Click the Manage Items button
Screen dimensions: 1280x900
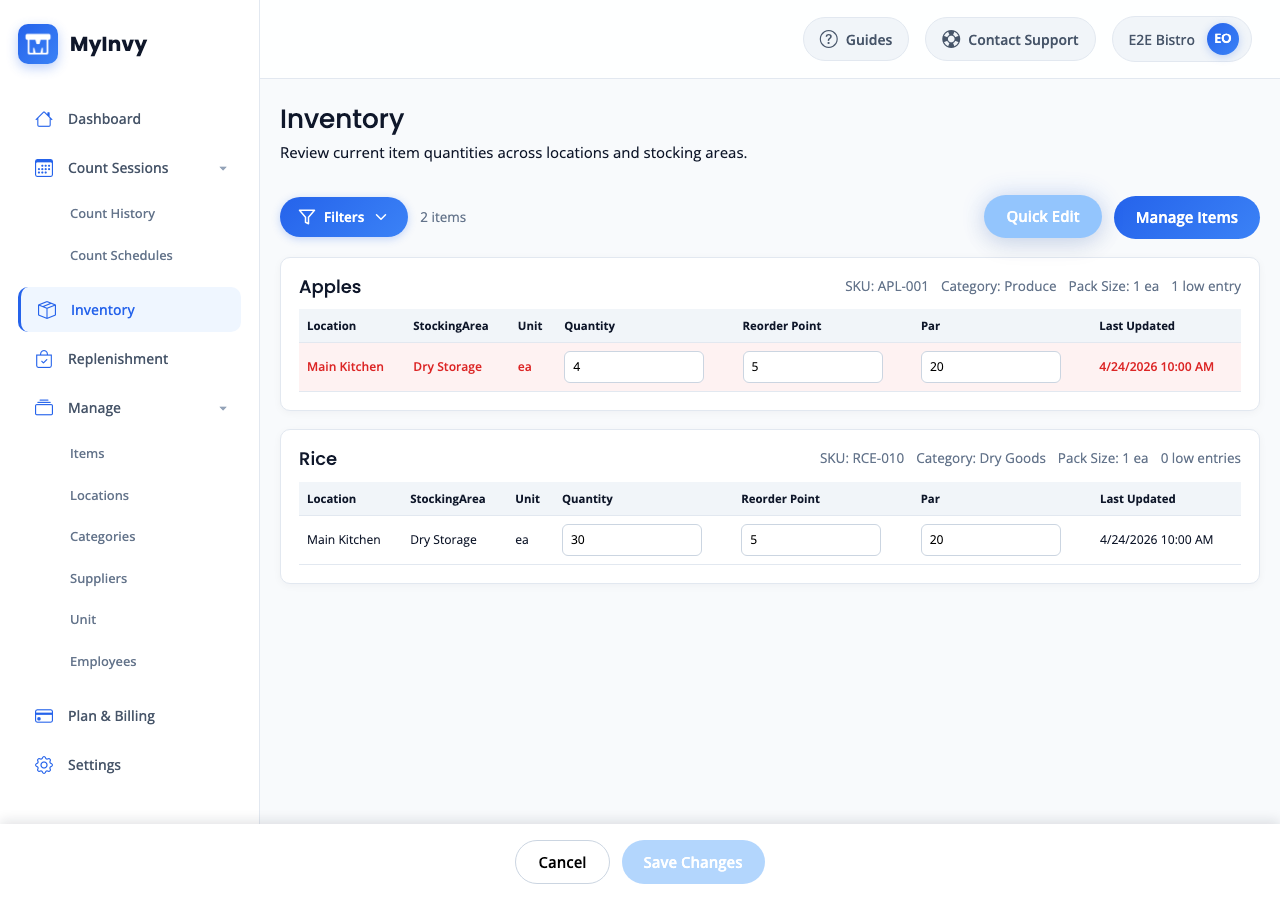pos(1187,217)
